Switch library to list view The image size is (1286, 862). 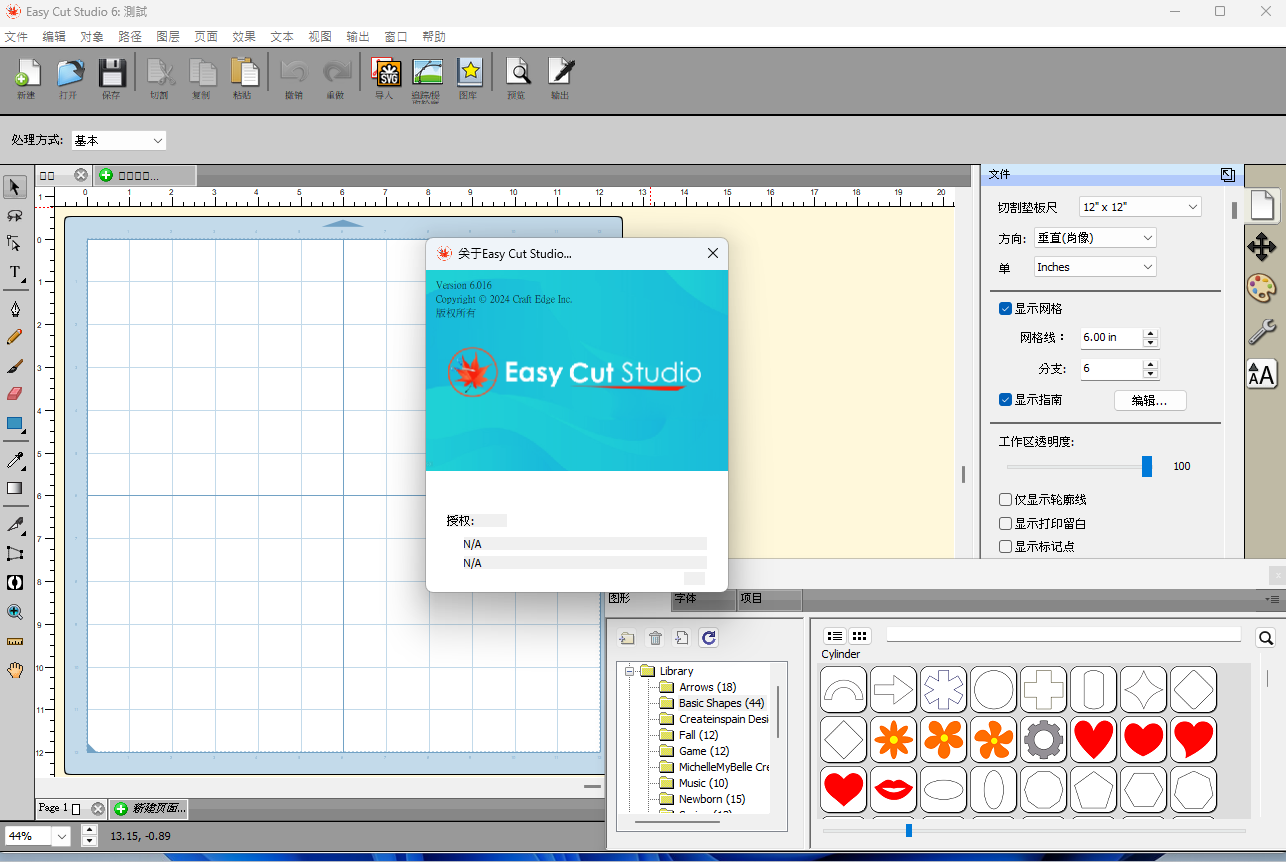pos(835,636)
